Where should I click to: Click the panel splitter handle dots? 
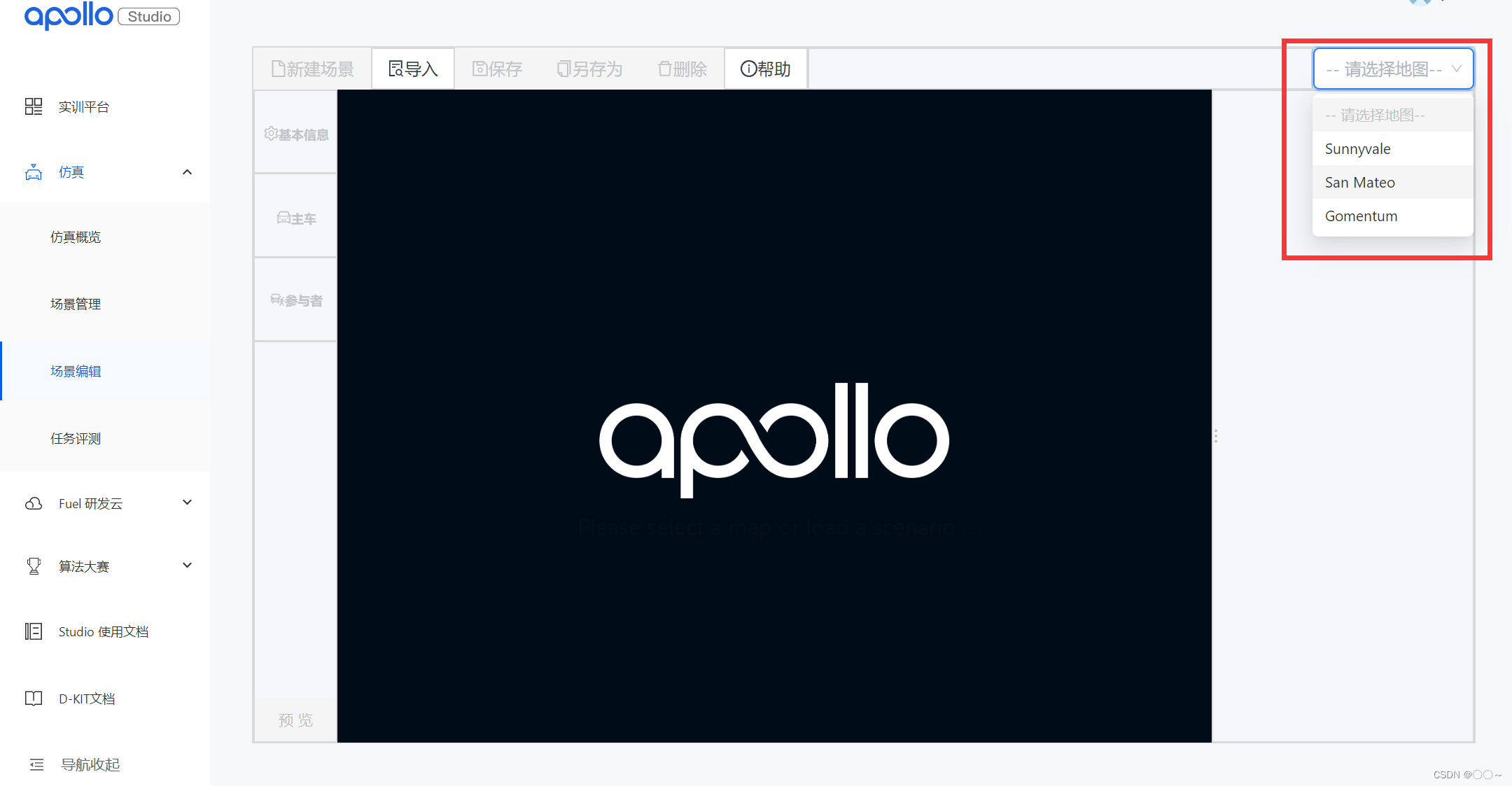[1216, 436]
